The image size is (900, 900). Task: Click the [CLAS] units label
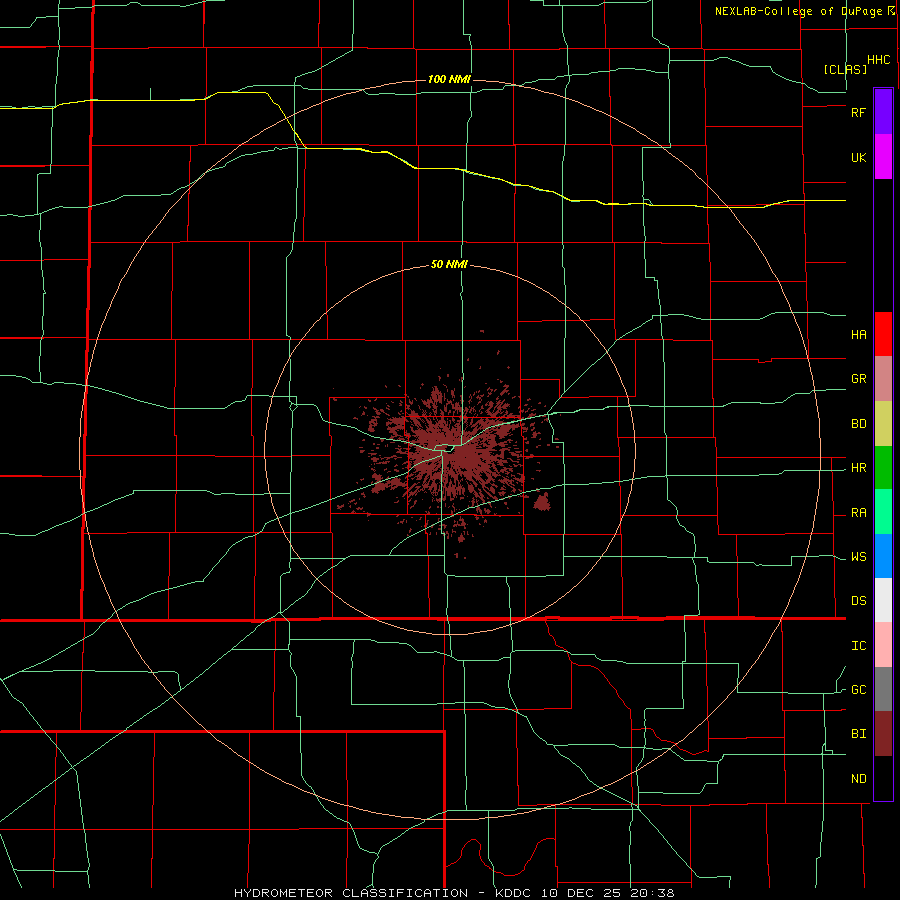click(x=845, y=69)
